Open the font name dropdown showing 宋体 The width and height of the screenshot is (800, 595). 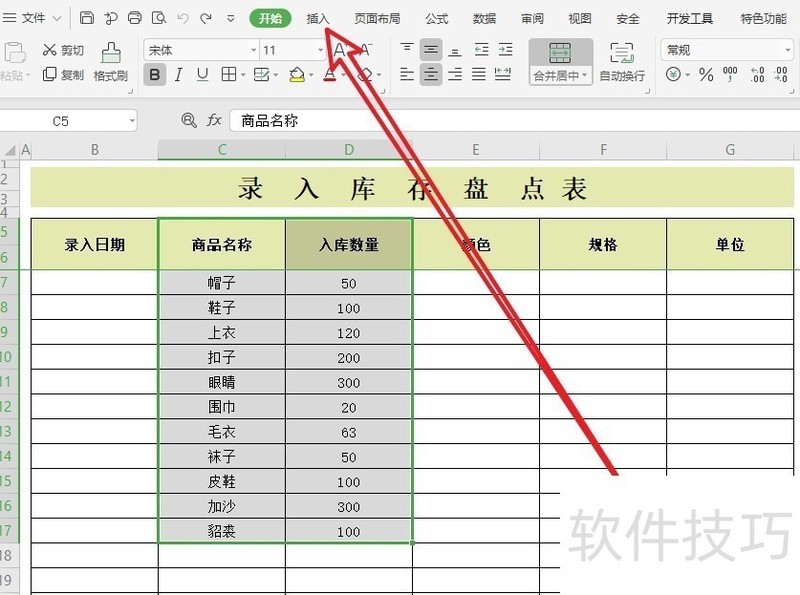tap(201, 50)
